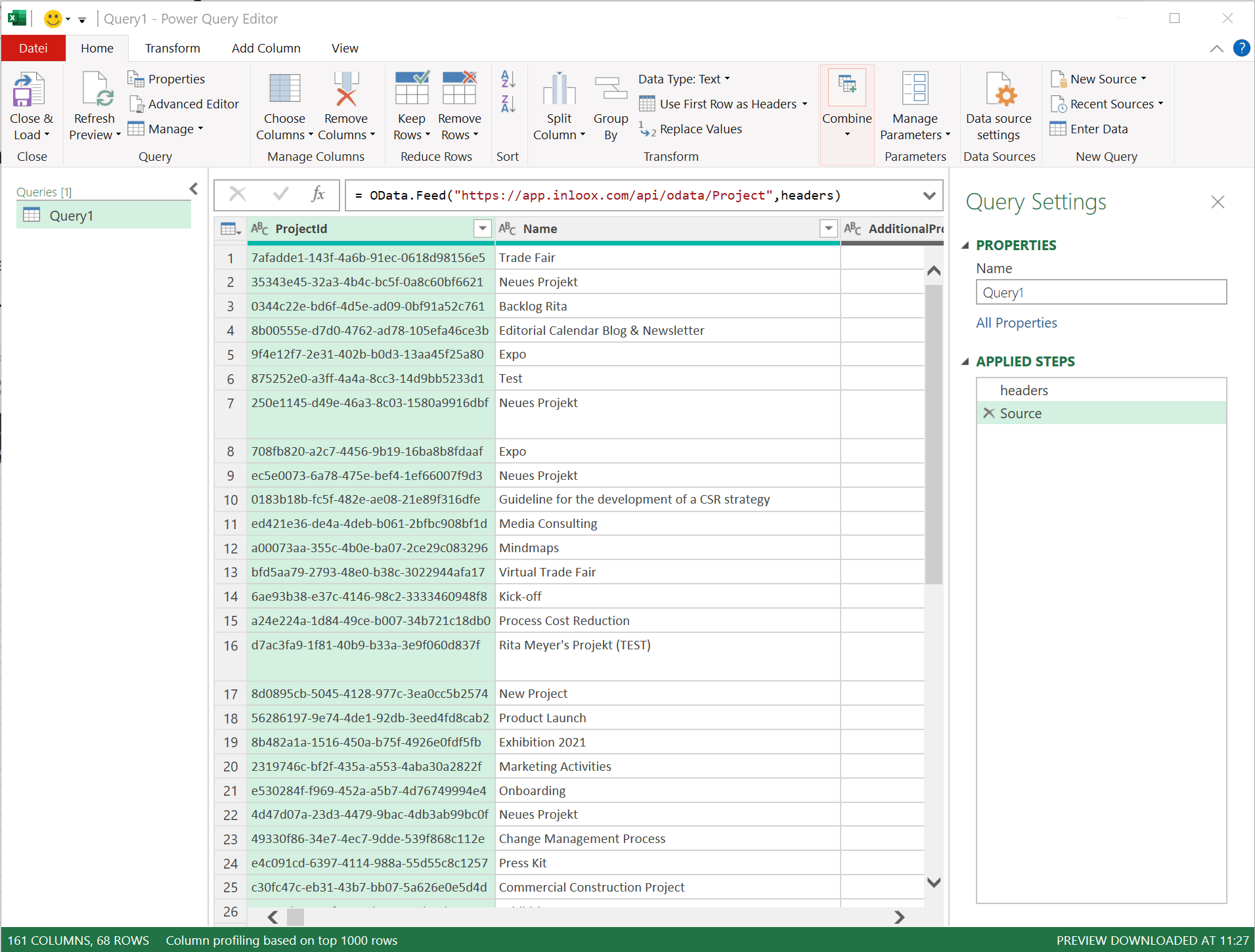The image size is (1255, 952).
Task: Select the 'Press Kit' cell
Action: click(x=667, y=863)
